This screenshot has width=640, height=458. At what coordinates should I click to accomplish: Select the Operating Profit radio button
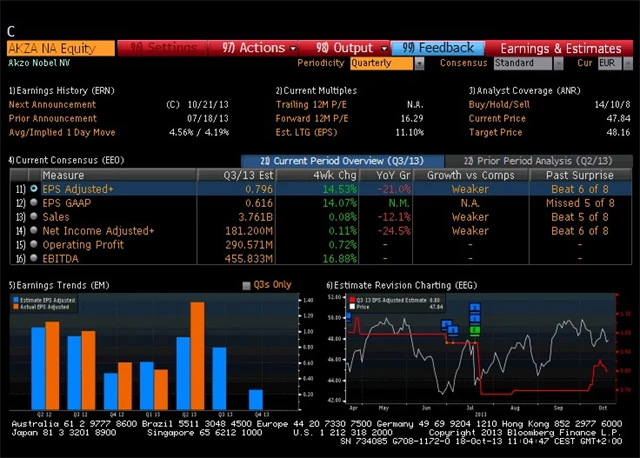pos(34,244)
